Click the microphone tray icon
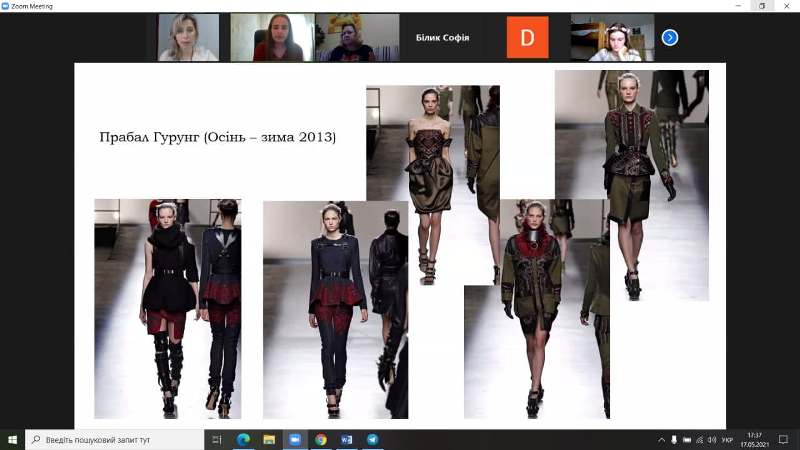The height and width of the screenshot is (450, 800). point(674,440)
